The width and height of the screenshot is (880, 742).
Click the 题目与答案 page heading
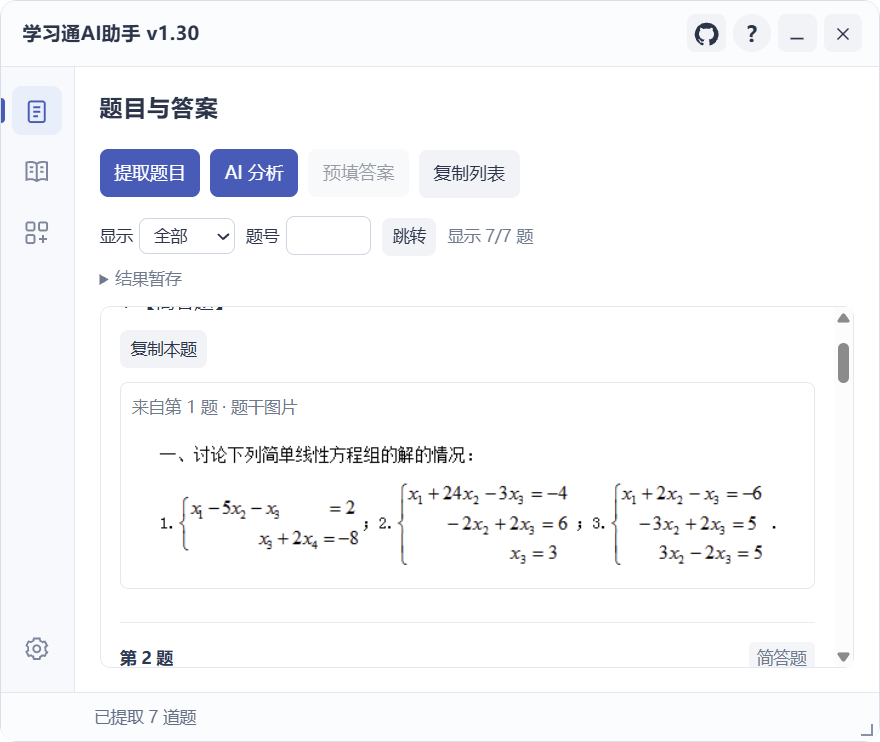tap(158, 108)
